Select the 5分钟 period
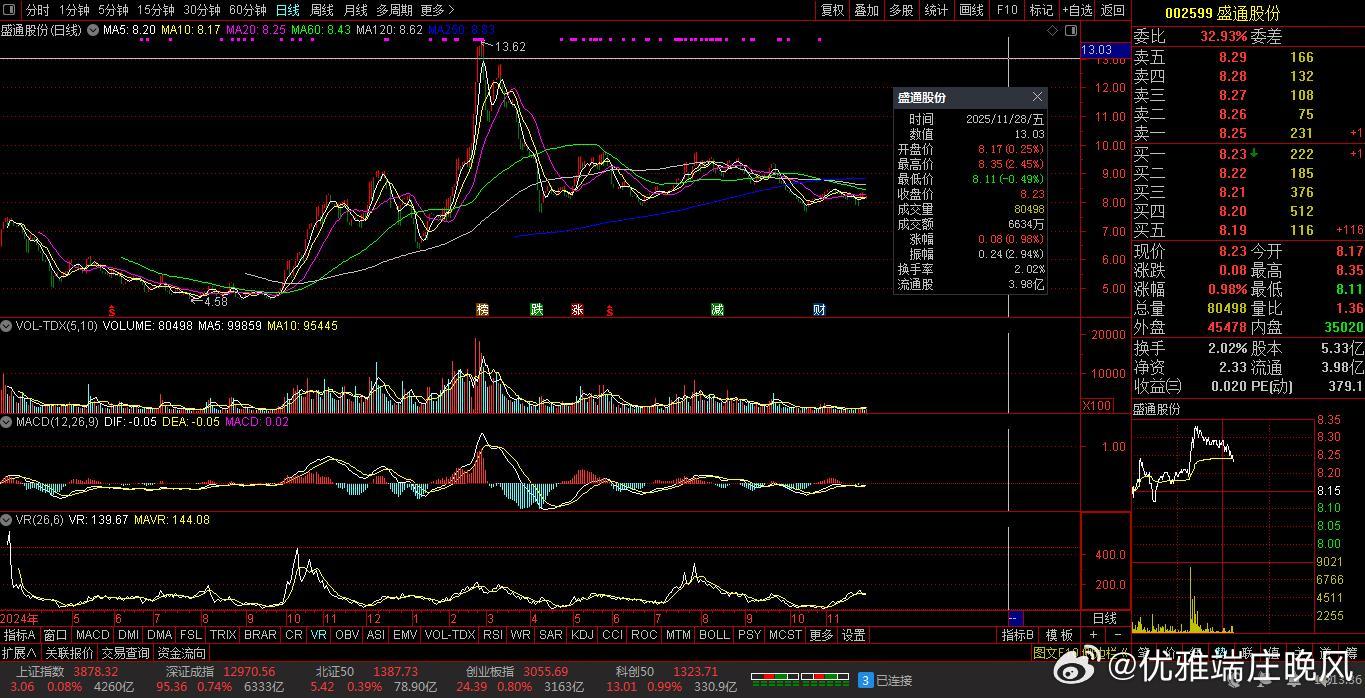This screenshot has width=1365, height=698. [x=113, y=10]
